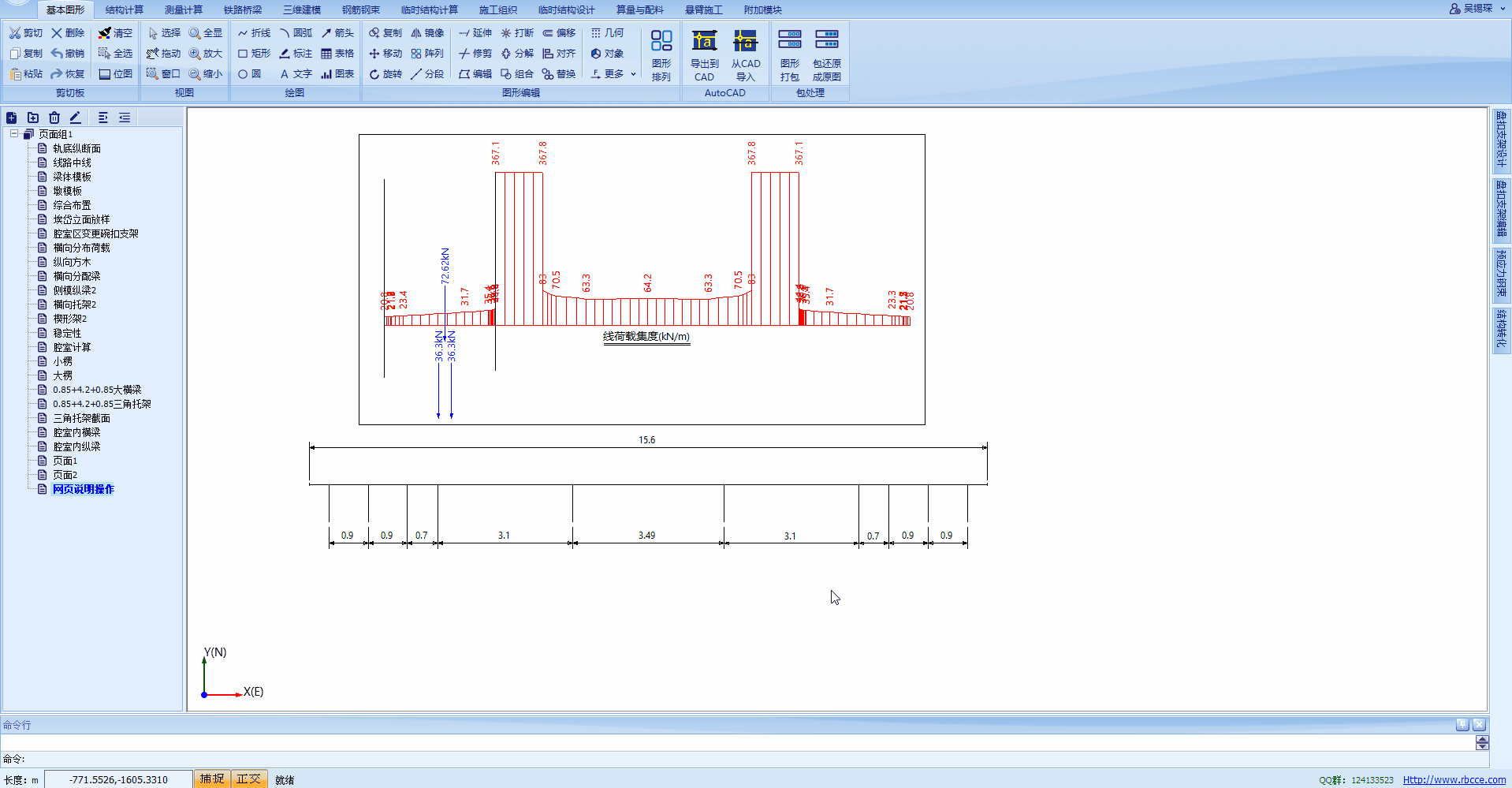Click the 导出到CAD export icon
Screen dimensions: 1512x788
pos(704,54)
